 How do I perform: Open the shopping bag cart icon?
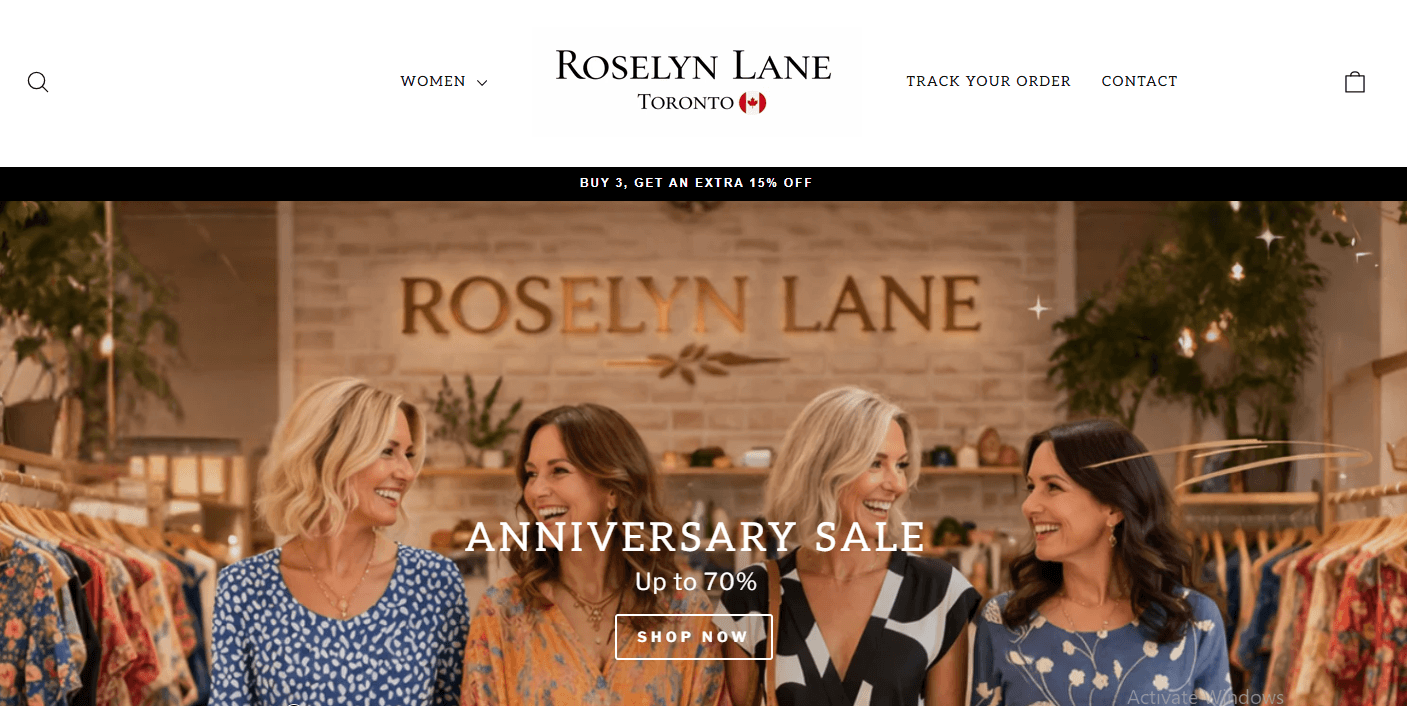tap(1355, 82)
